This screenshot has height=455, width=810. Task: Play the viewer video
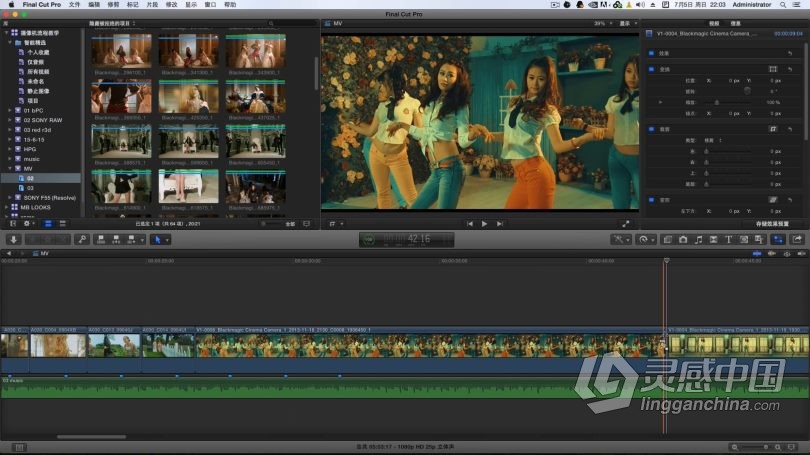[x=484, y=224]
